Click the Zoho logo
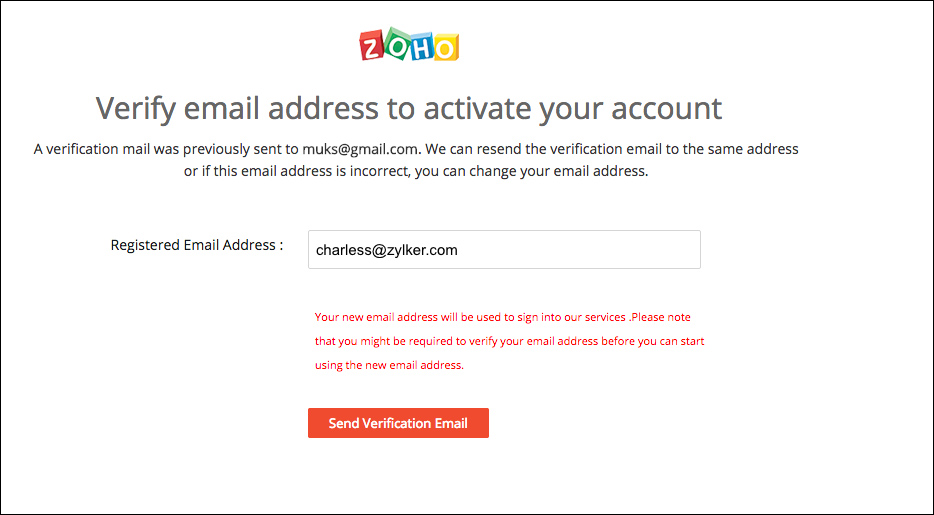The image size is (934, 515). (409, 45)
